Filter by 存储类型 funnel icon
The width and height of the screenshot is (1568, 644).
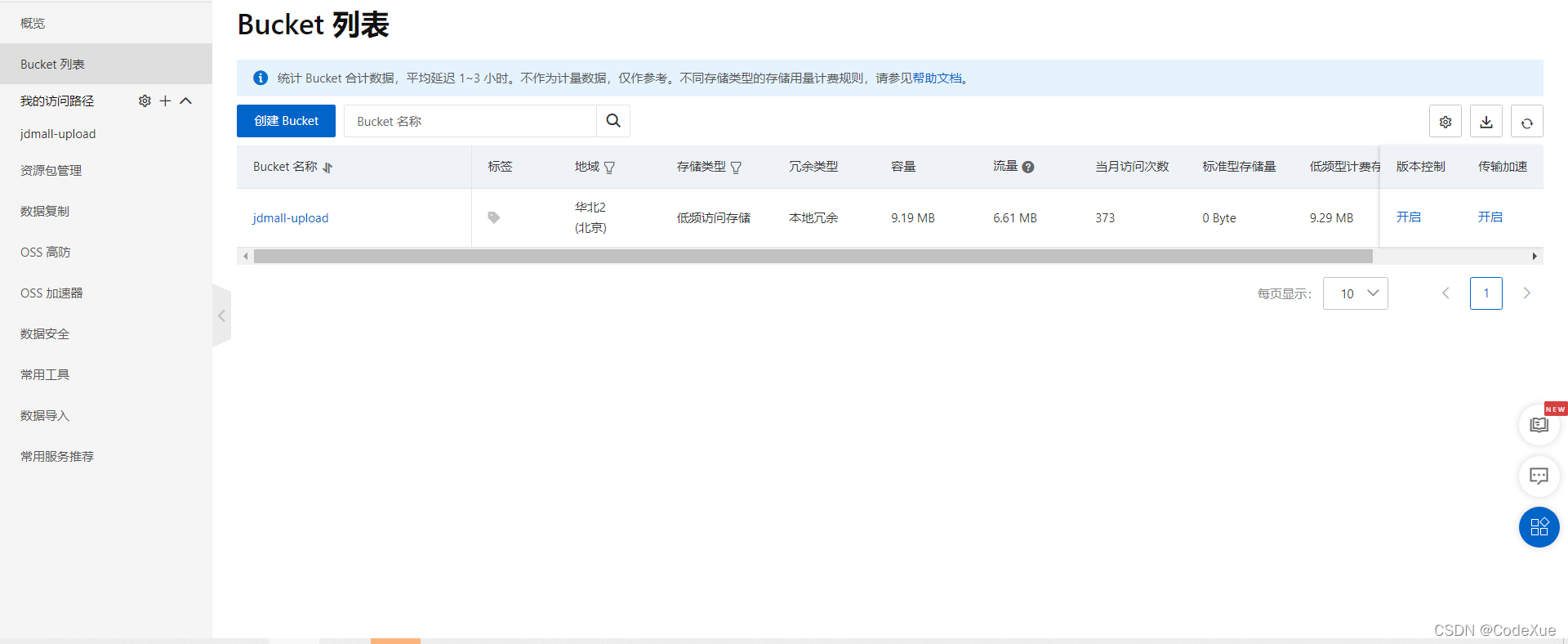(736, 168)
